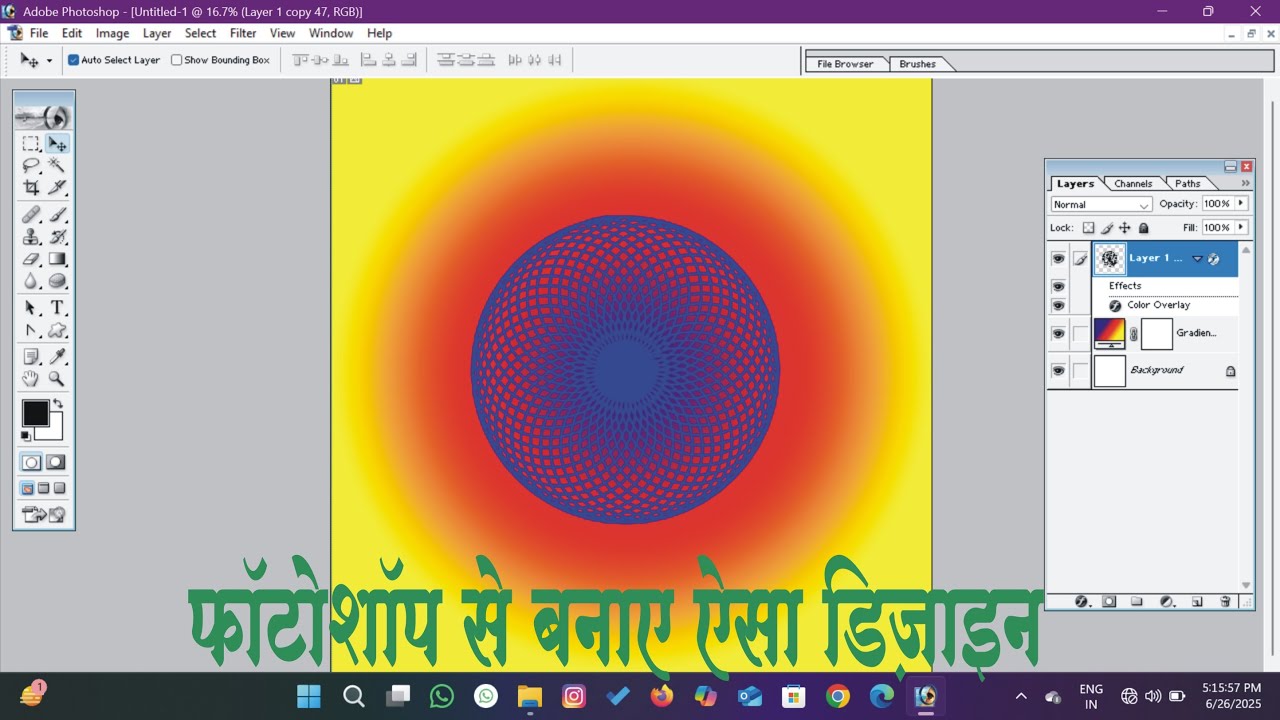
Task: Select the Pen tool
Action: pyautogui.click(x=31, y=330)
